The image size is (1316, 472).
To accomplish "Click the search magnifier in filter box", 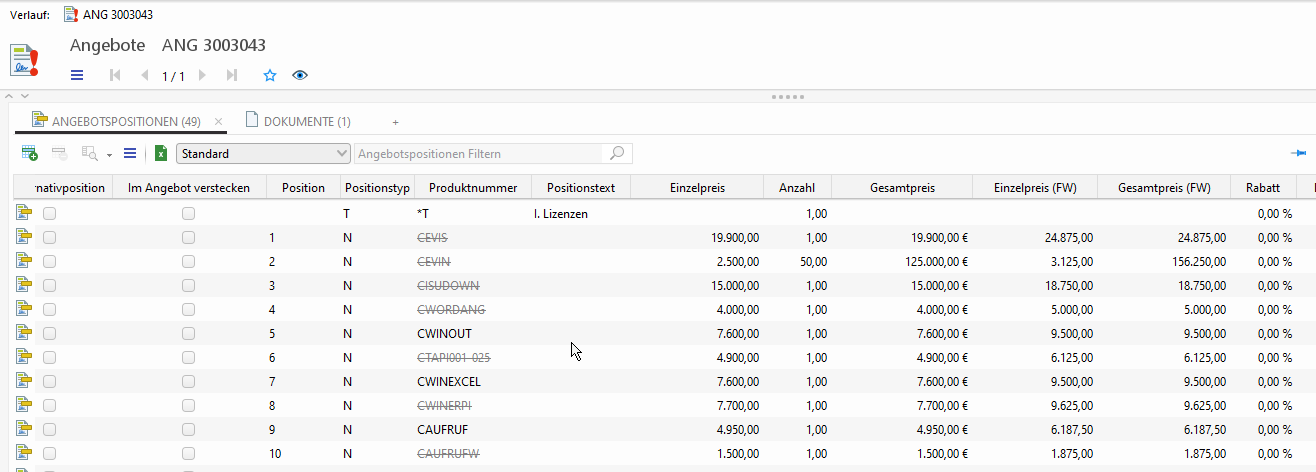I will pos(617,154).
